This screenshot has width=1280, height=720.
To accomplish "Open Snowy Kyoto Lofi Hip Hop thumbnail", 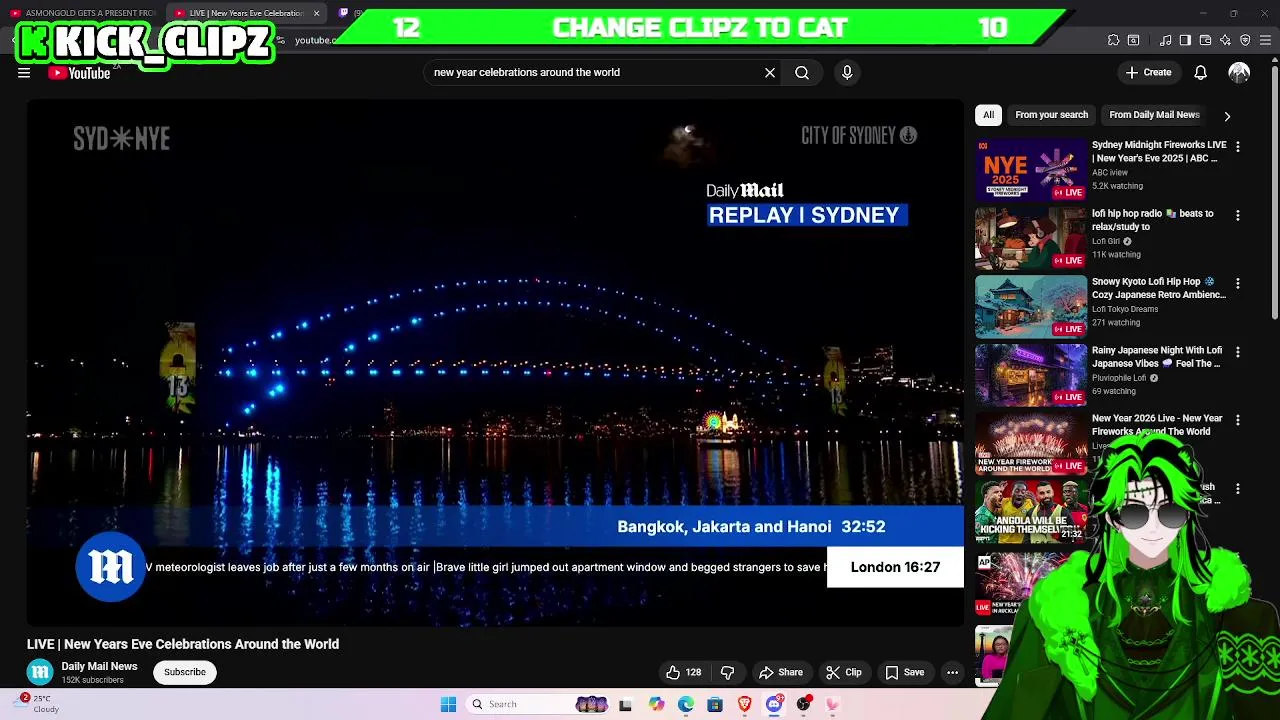I will coord(1031,307).
